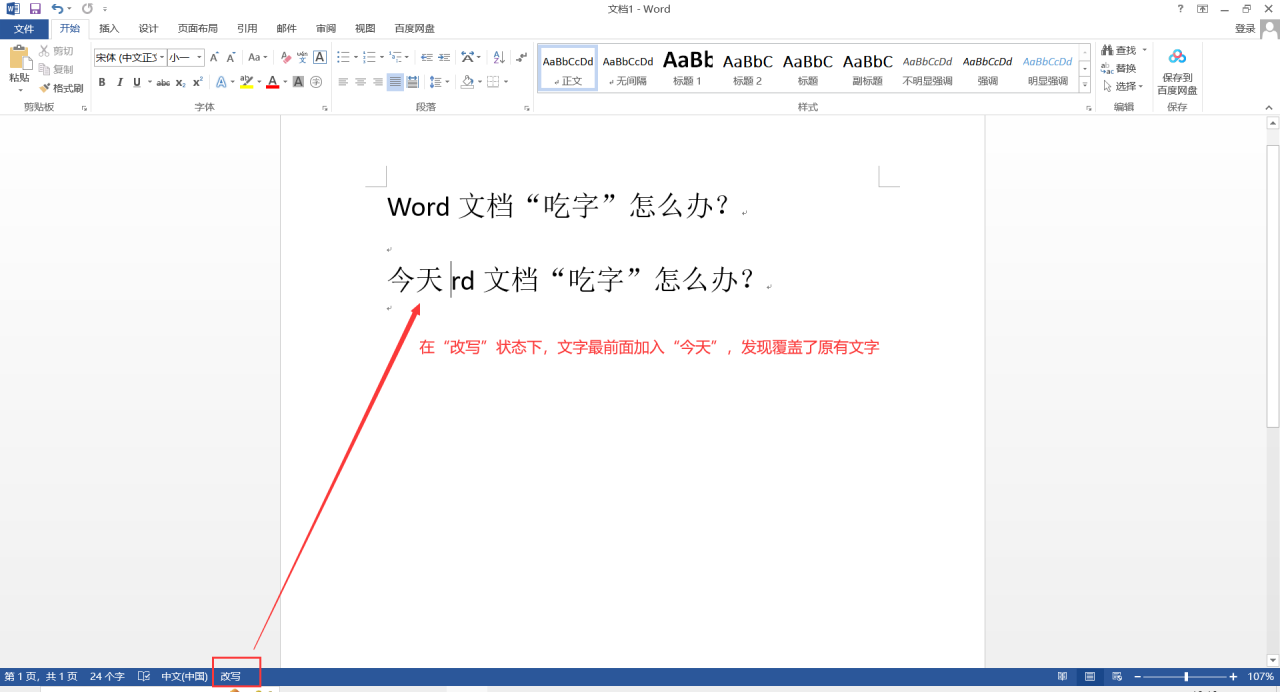
Task: Activate the Format Painter (格式刷)
Action: pyautogui.click(x=61, y=88)
